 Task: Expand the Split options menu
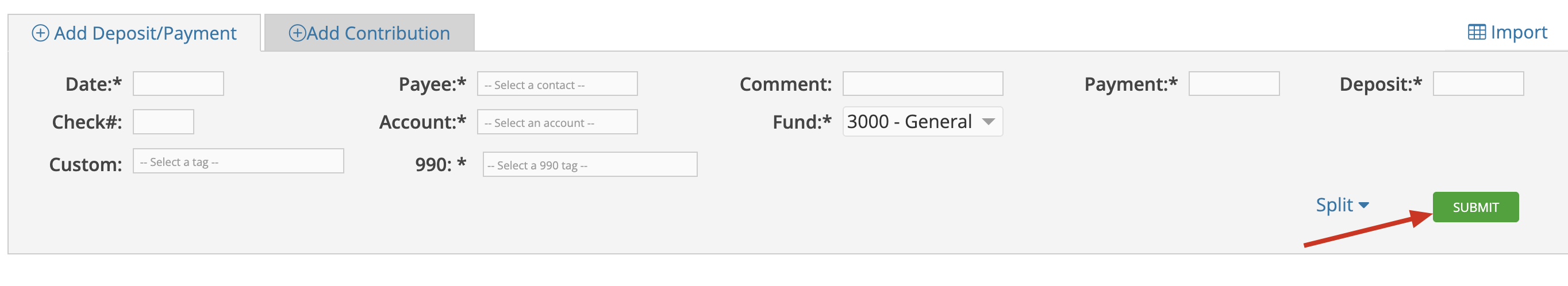[1342, 205]
